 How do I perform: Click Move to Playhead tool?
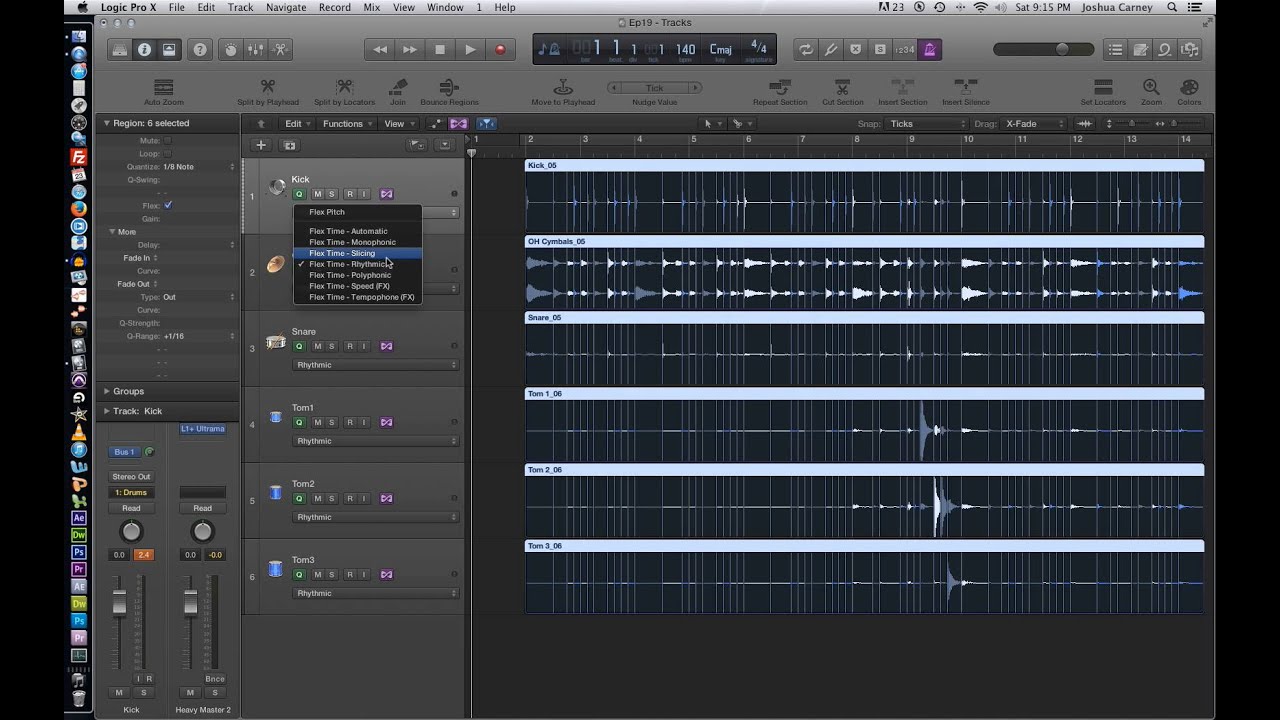(563, 92)
